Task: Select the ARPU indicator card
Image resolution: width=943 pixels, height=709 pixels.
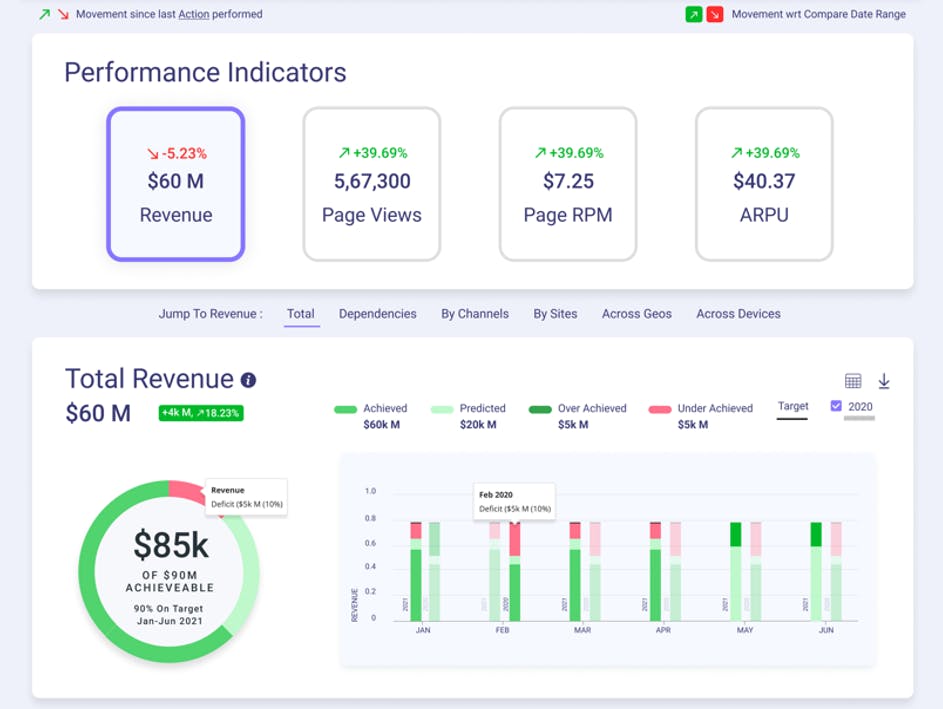Action: pyautogui.click(x=764, y=184)
